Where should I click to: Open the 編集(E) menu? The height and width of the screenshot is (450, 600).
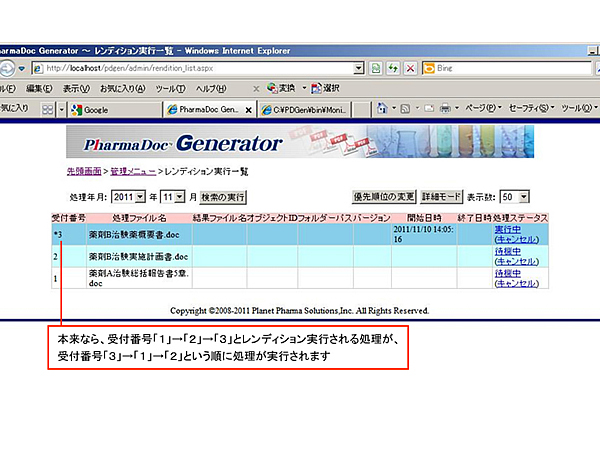(39, 89)
